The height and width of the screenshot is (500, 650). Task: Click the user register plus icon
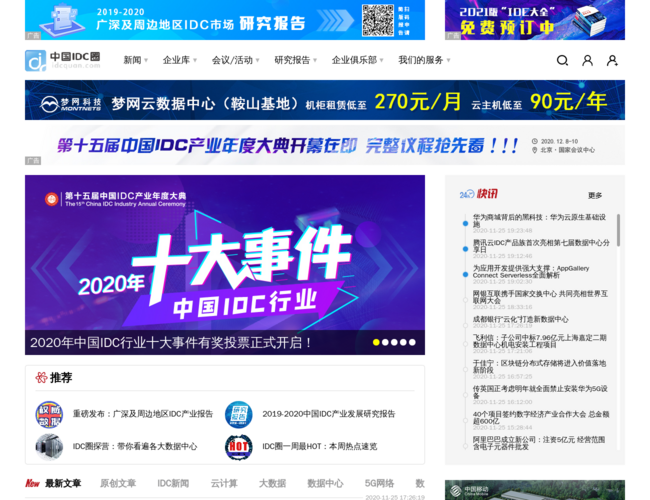[612, 61]
